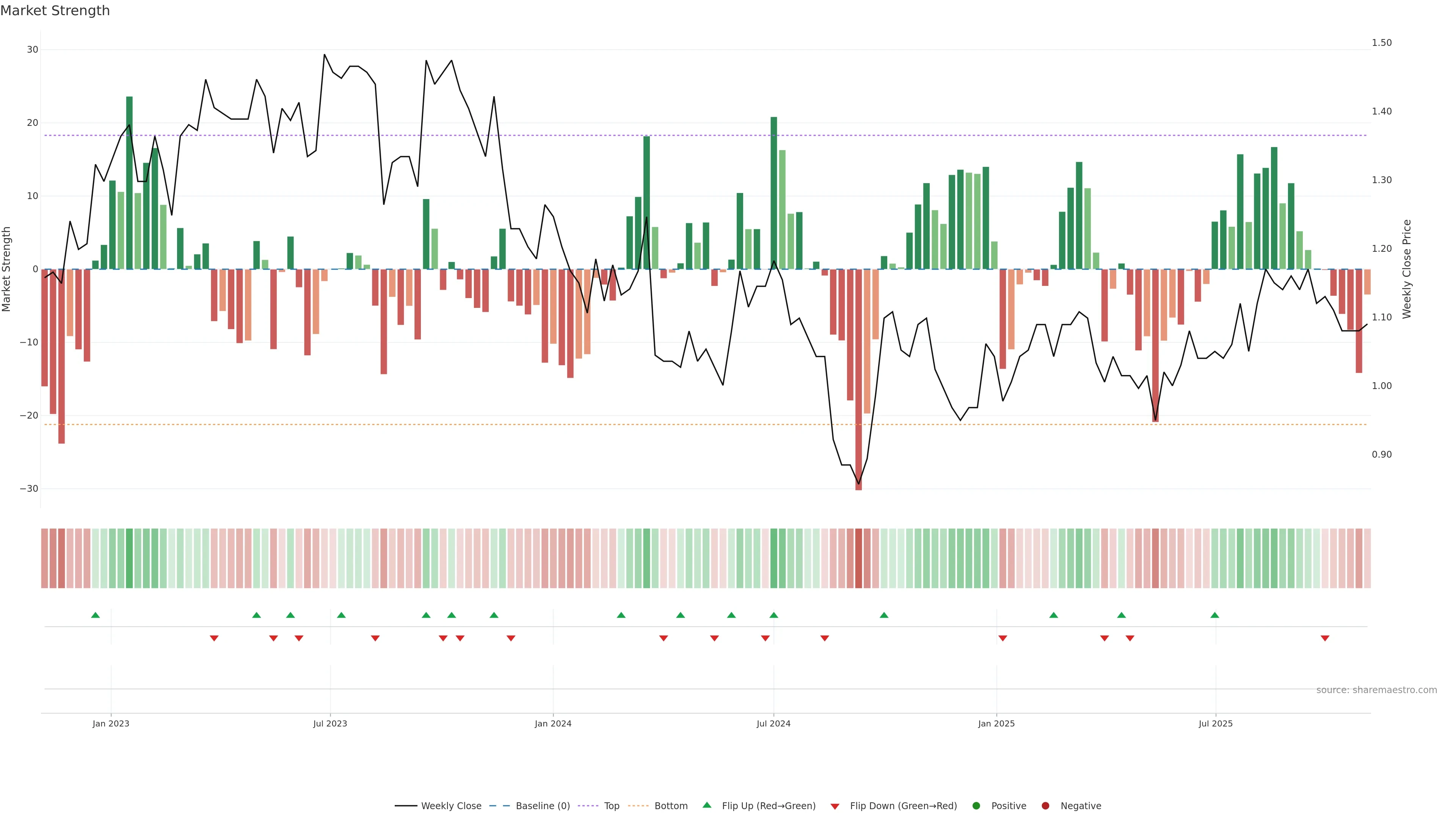Click the Market Strength chart title
Viewport: 1456px width, 819px height.
(x=55, y=11)
